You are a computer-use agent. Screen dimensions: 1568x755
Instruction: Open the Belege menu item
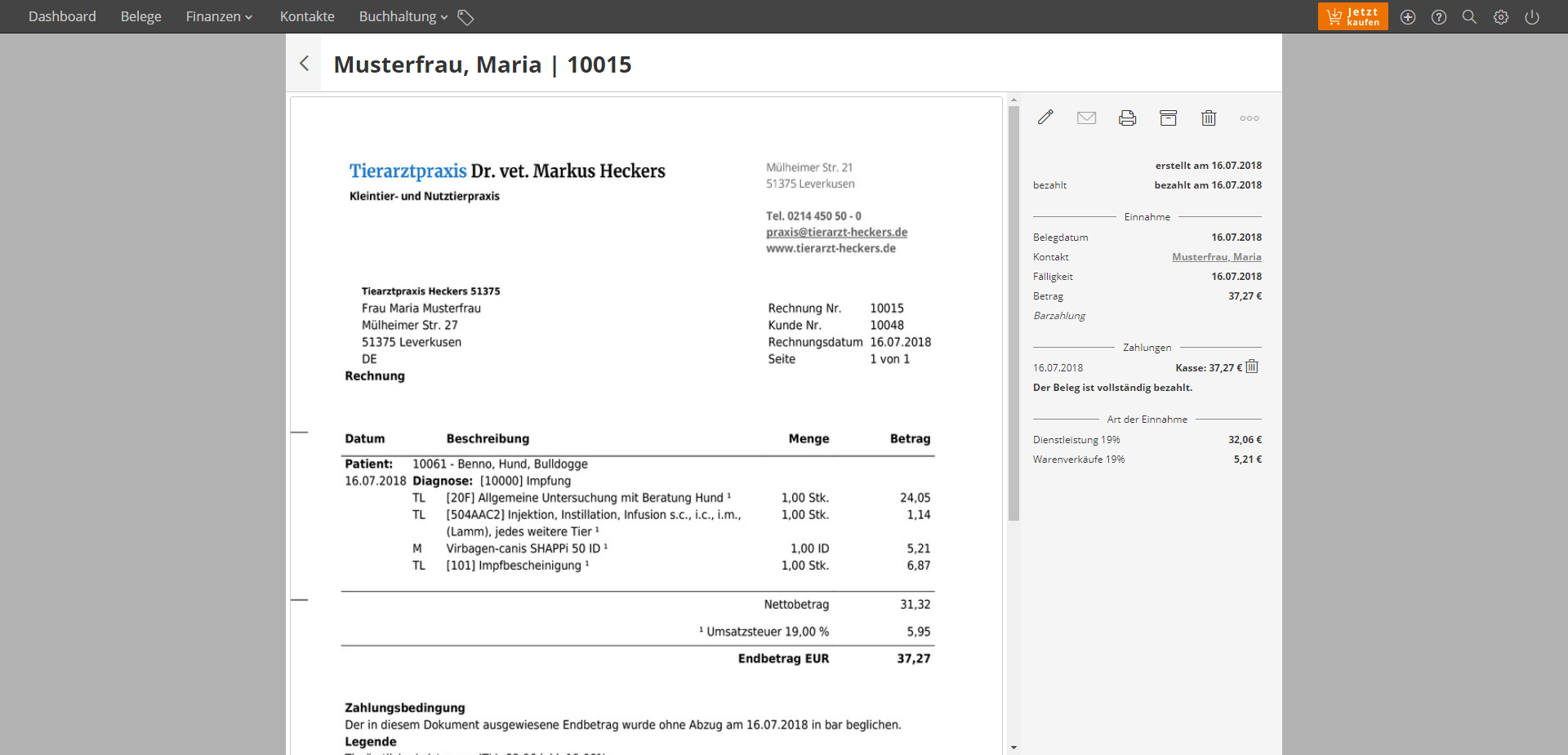[x=140, y=17]
